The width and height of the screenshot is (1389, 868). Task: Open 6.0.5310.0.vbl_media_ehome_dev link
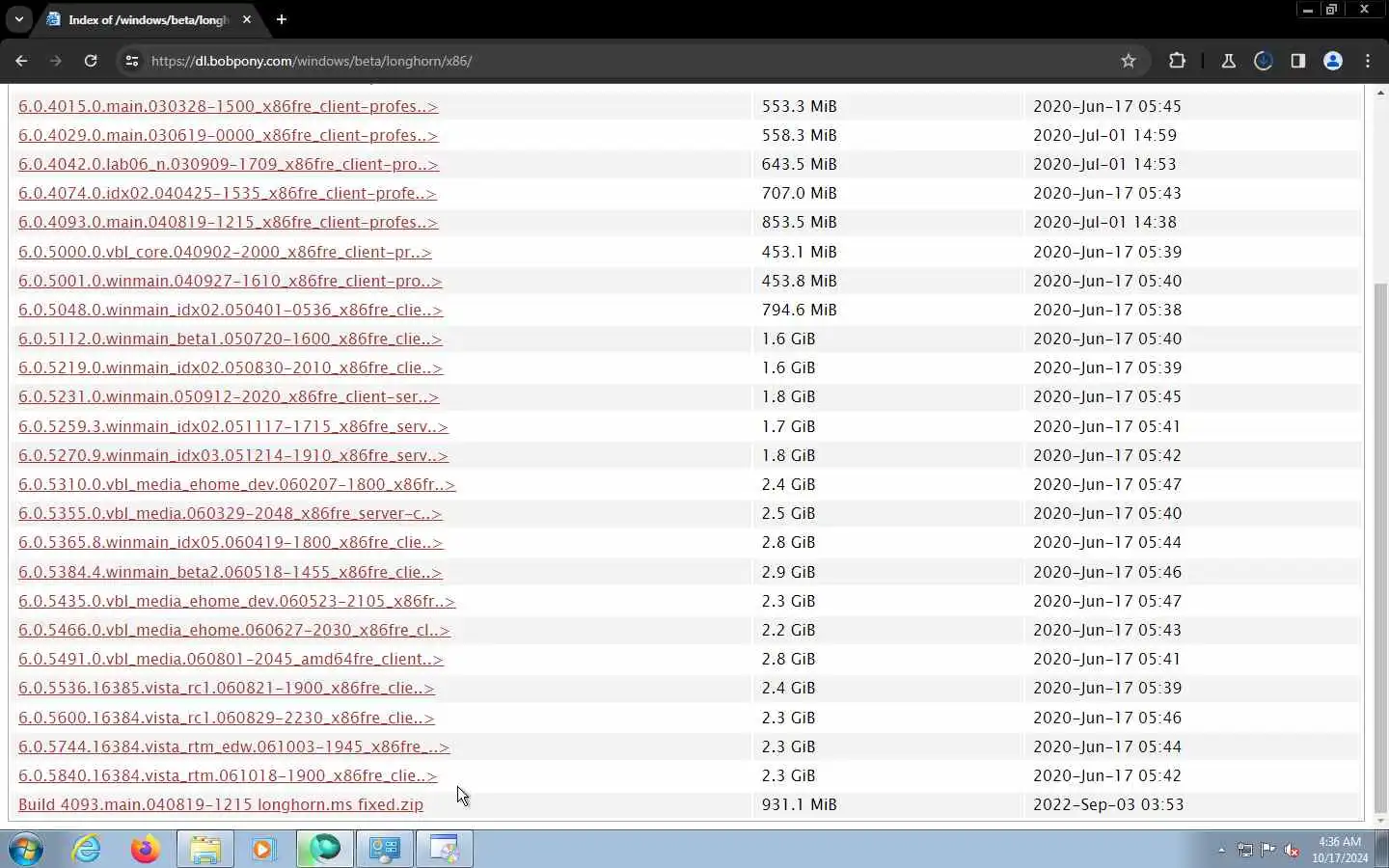click(236, 484)
